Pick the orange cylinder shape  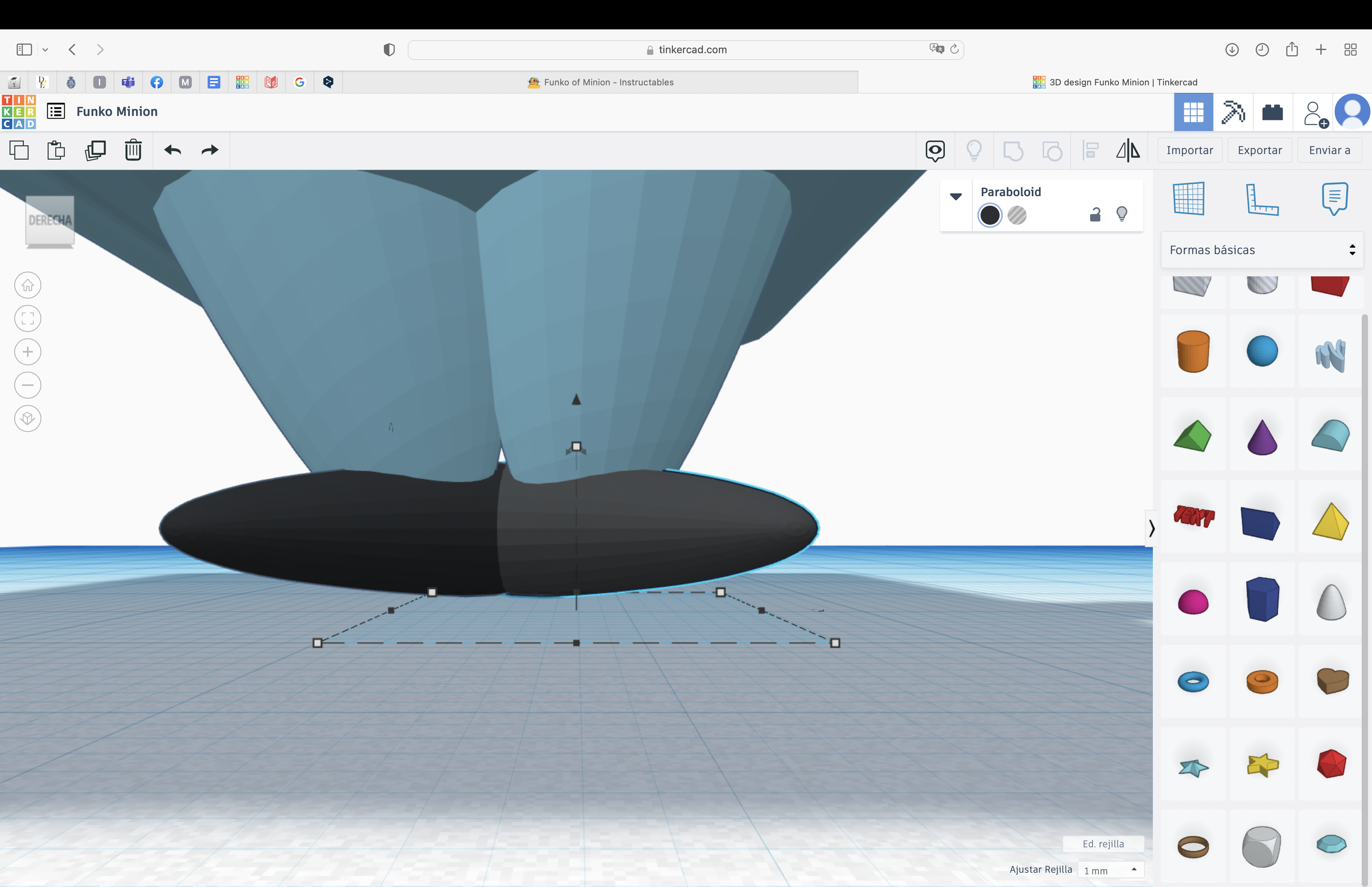[1193, 351]
